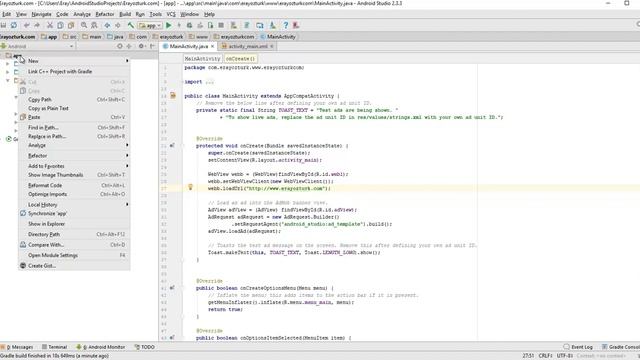
Task: Click the scroll from source target icon
Action: [x=120, y=46]
